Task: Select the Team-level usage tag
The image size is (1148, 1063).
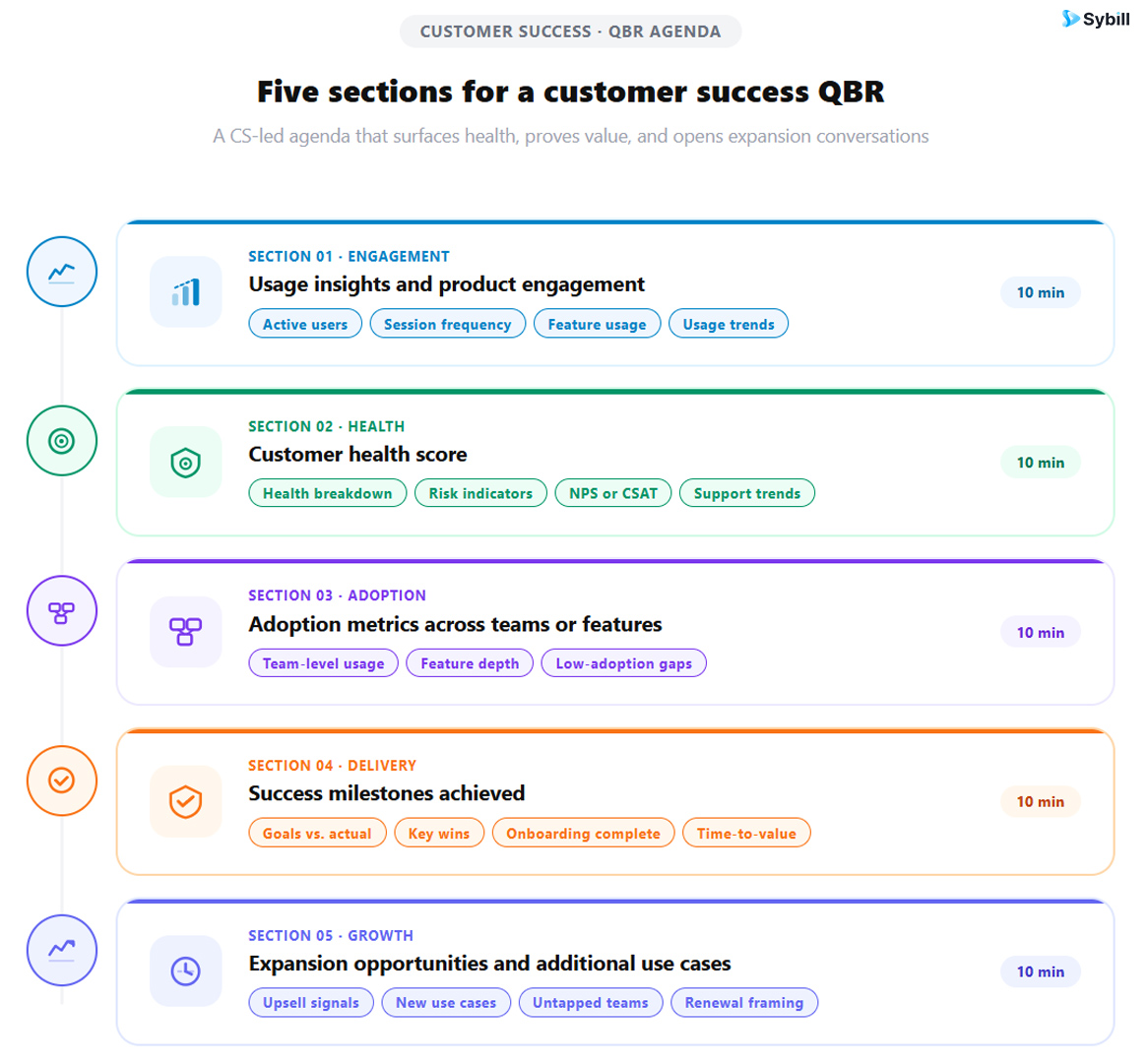Action: pyautogui.click(x=324, y=663)
